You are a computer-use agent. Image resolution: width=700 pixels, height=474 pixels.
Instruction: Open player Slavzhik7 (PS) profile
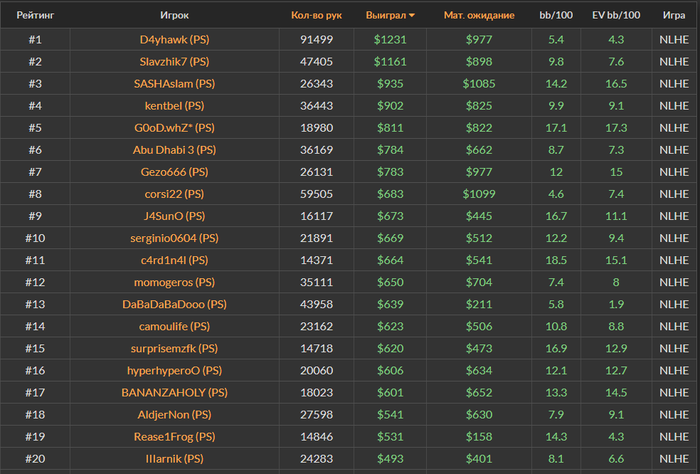point(175,62)
